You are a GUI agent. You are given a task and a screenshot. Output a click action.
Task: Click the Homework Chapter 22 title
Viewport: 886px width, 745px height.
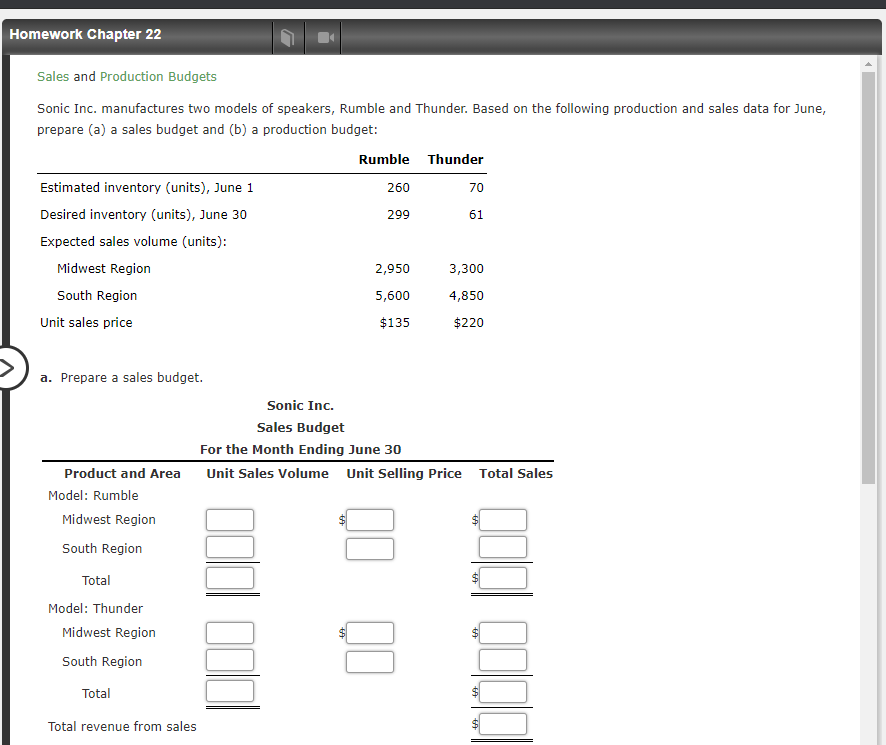click(85, 34)
